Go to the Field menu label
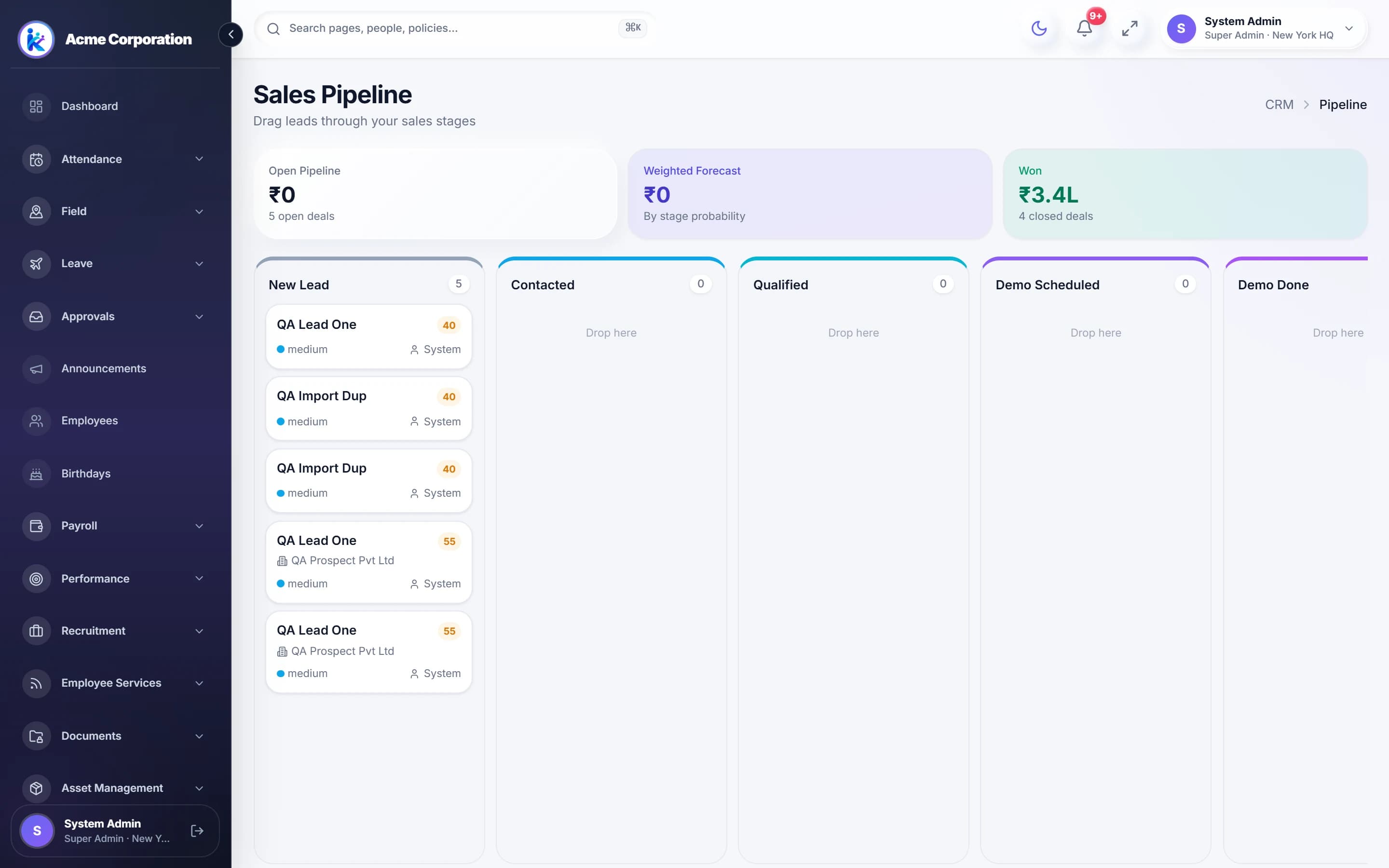1389x868 pixels. [74, 211]
